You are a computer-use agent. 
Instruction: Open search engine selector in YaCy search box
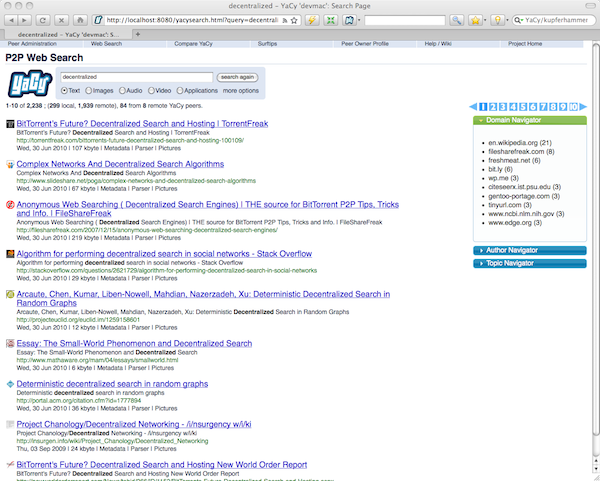coord(518,20)
